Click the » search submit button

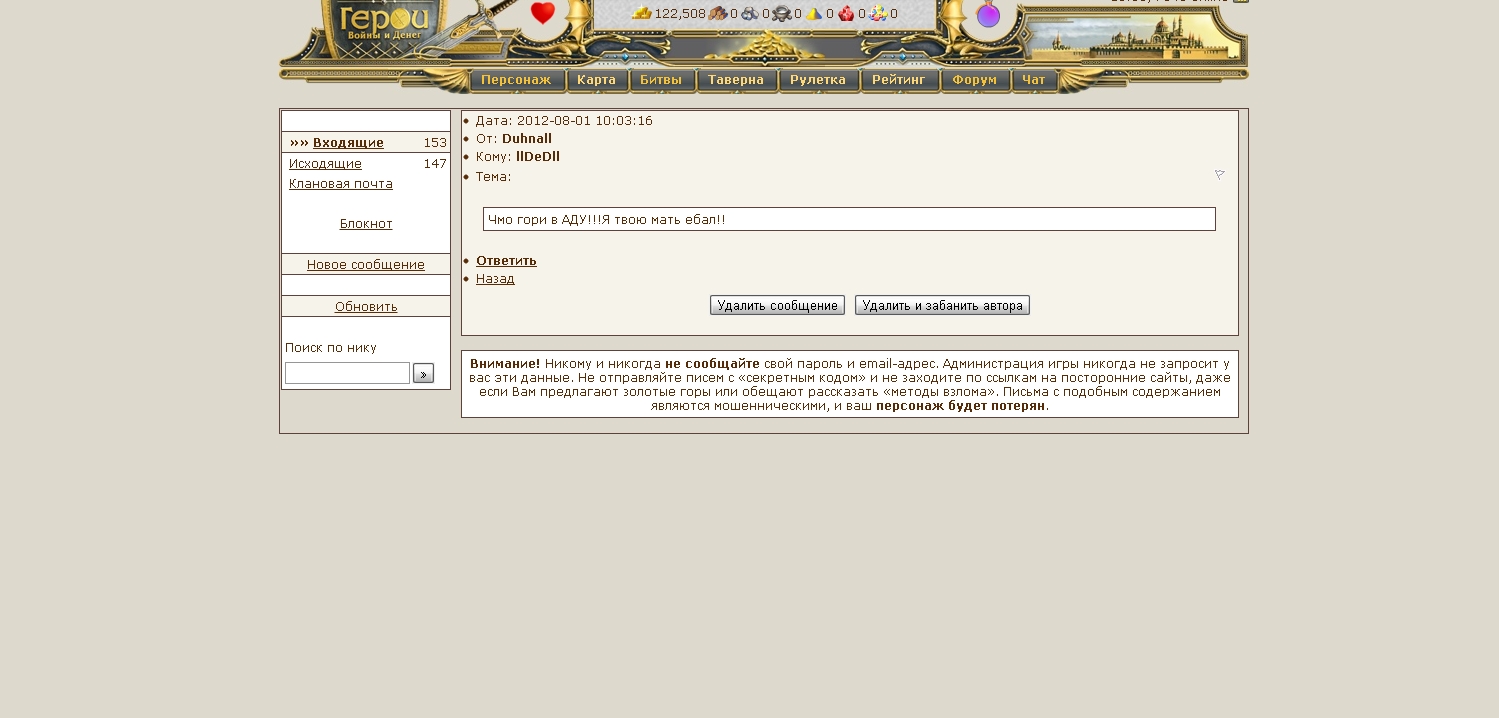[423, 374]
